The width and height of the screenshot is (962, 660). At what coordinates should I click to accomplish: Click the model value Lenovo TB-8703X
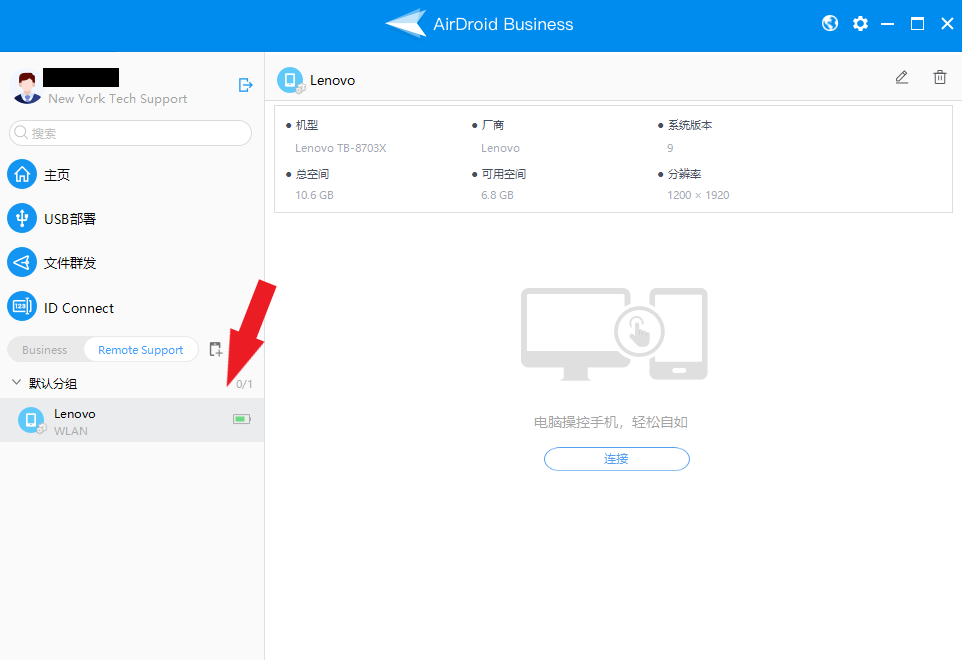pyautogui.click(x=341, y=148)
